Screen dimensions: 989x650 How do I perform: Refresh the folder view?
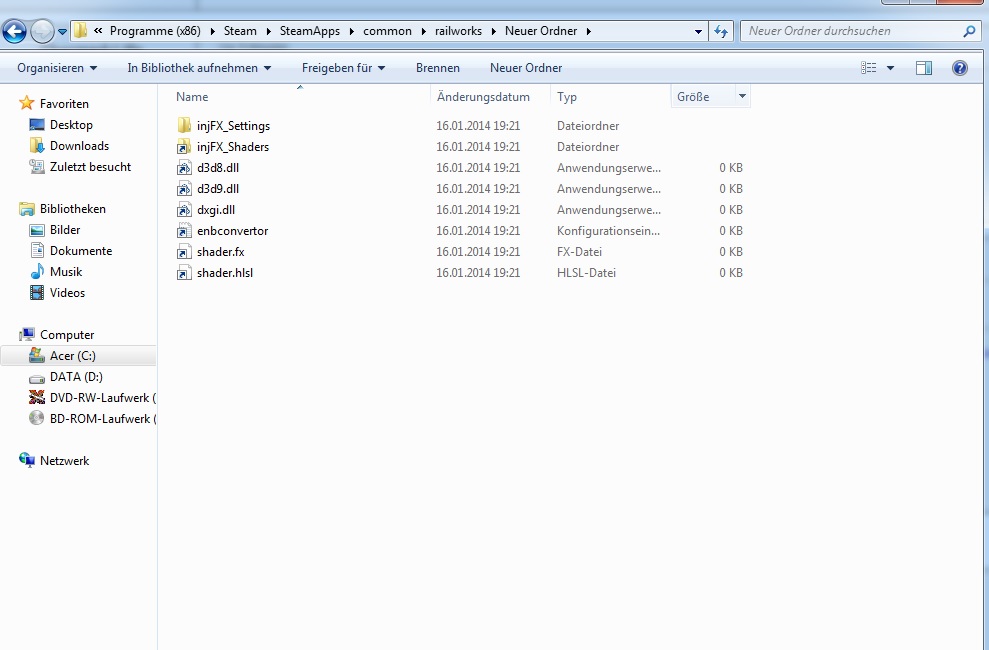point(721,31)
